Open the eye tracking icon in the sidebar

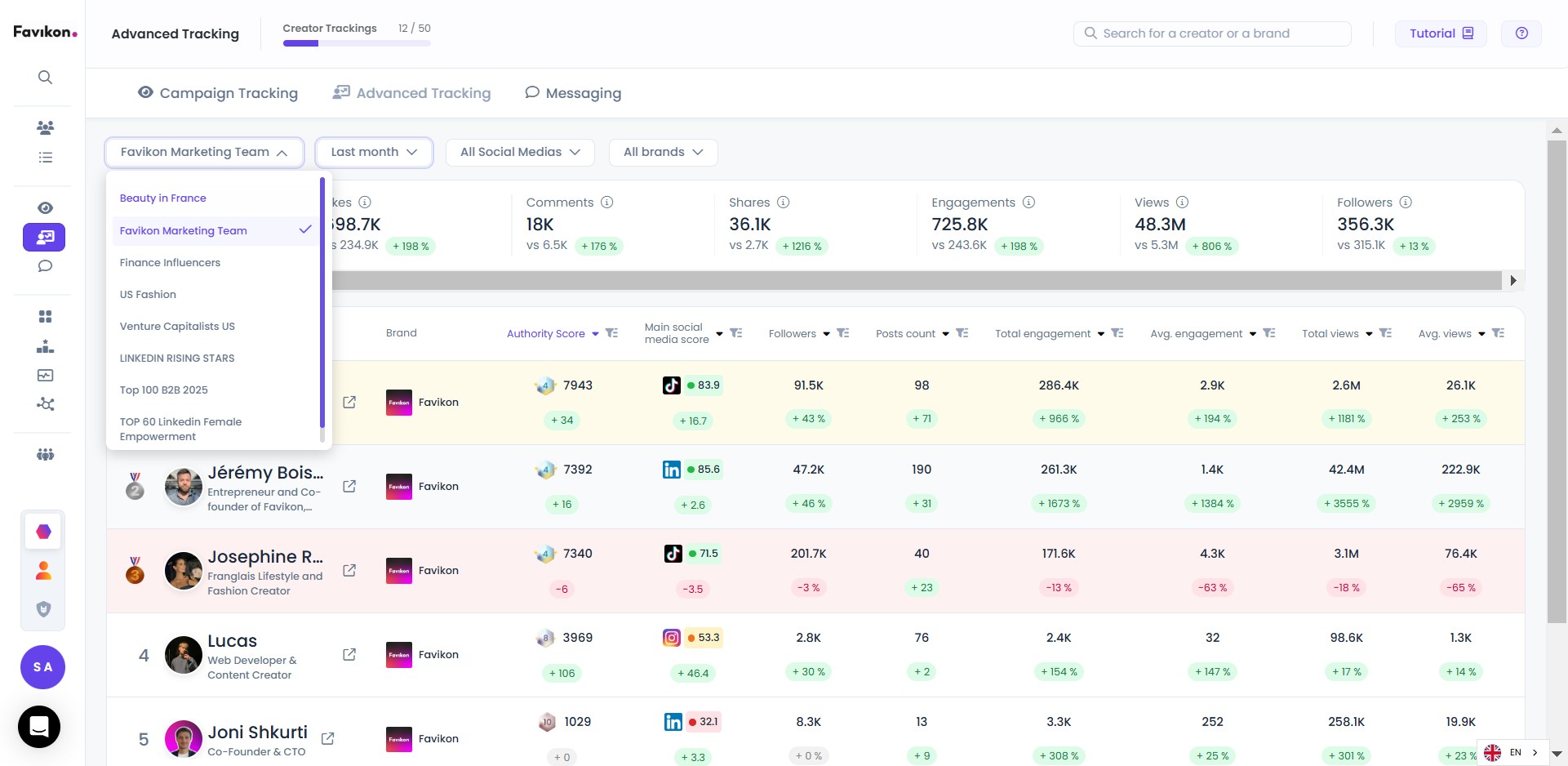tap(45, 207)
